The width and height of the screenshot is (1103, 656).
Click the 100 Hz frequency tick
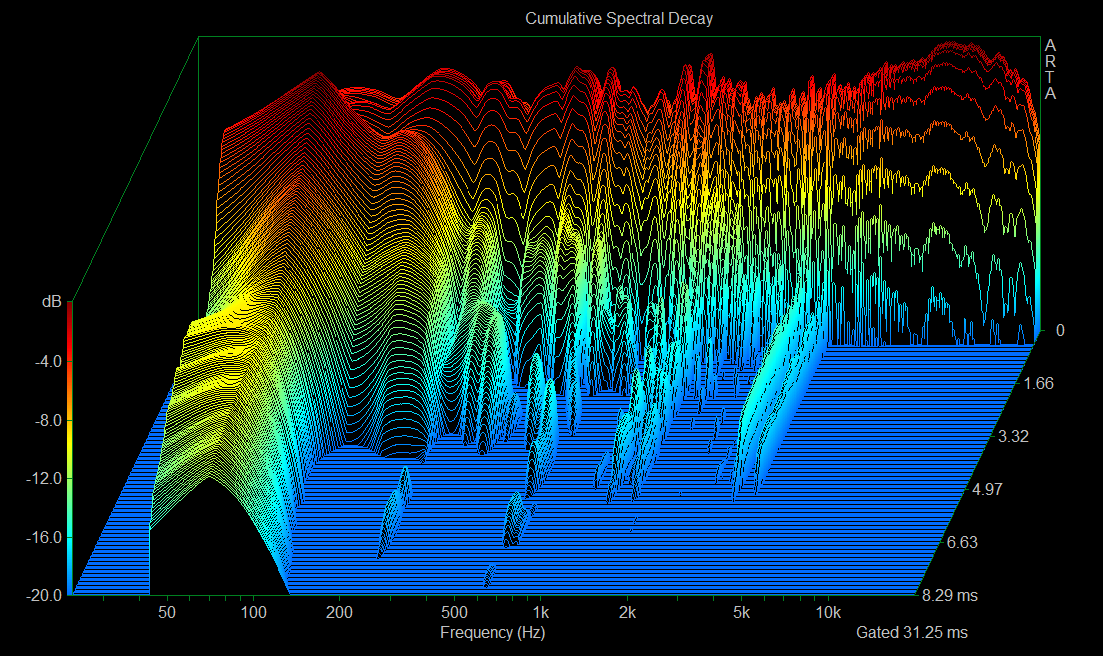coord(253,613)
